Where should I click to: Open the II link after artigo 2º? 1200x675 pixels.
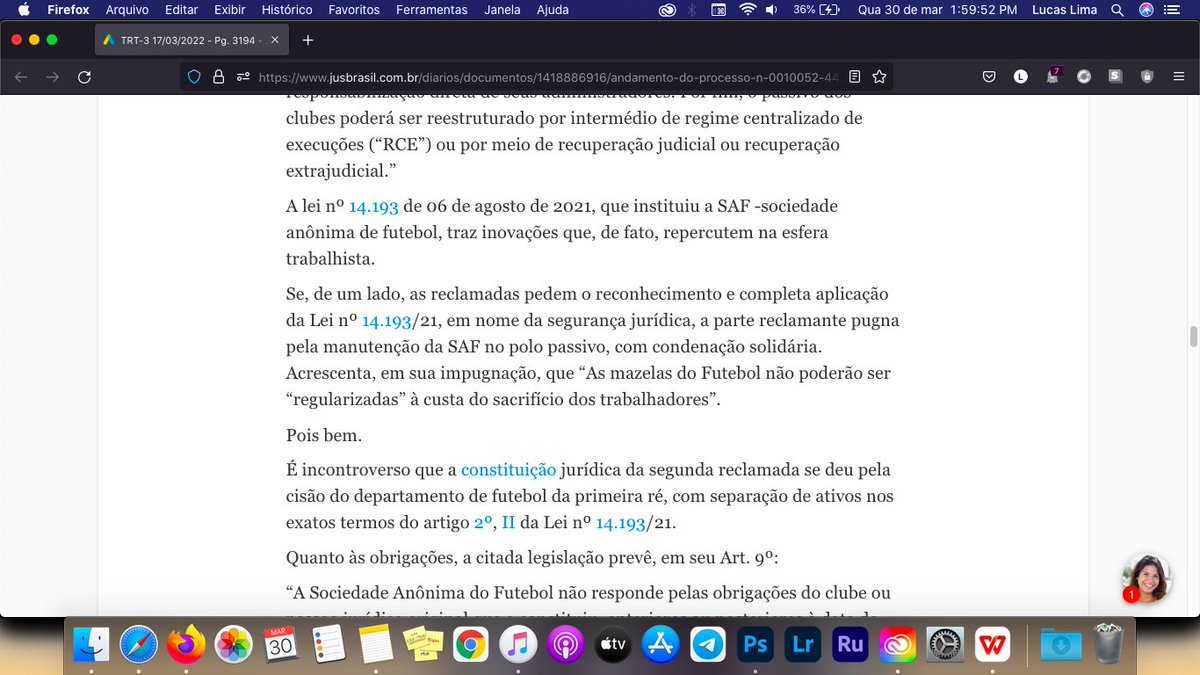pos(508,522)
